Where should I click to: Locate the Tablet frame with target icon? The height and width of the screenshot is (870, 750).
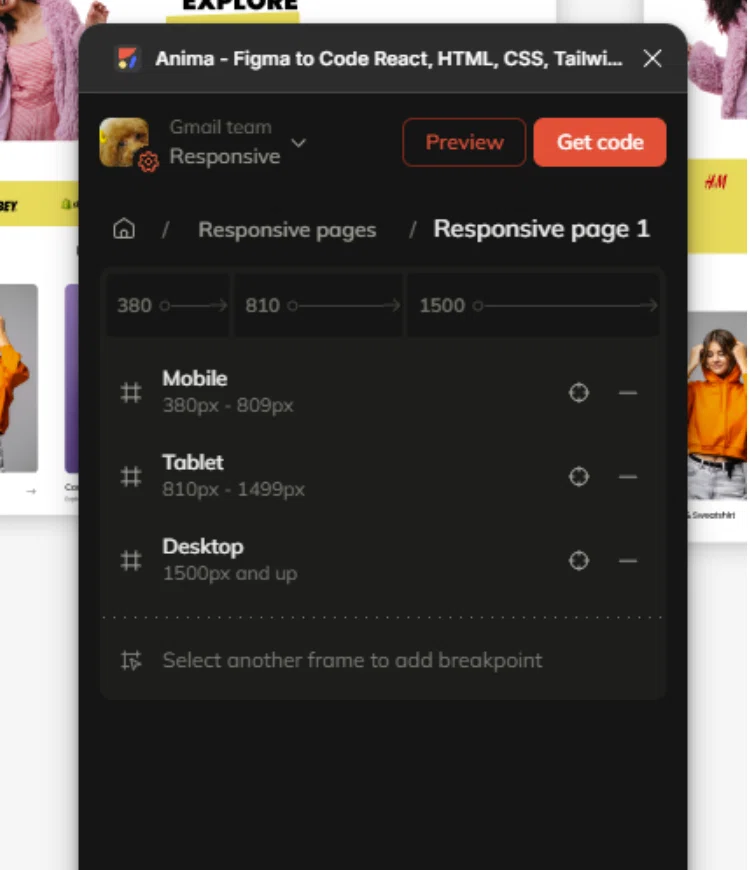click(x=579, y=477)
